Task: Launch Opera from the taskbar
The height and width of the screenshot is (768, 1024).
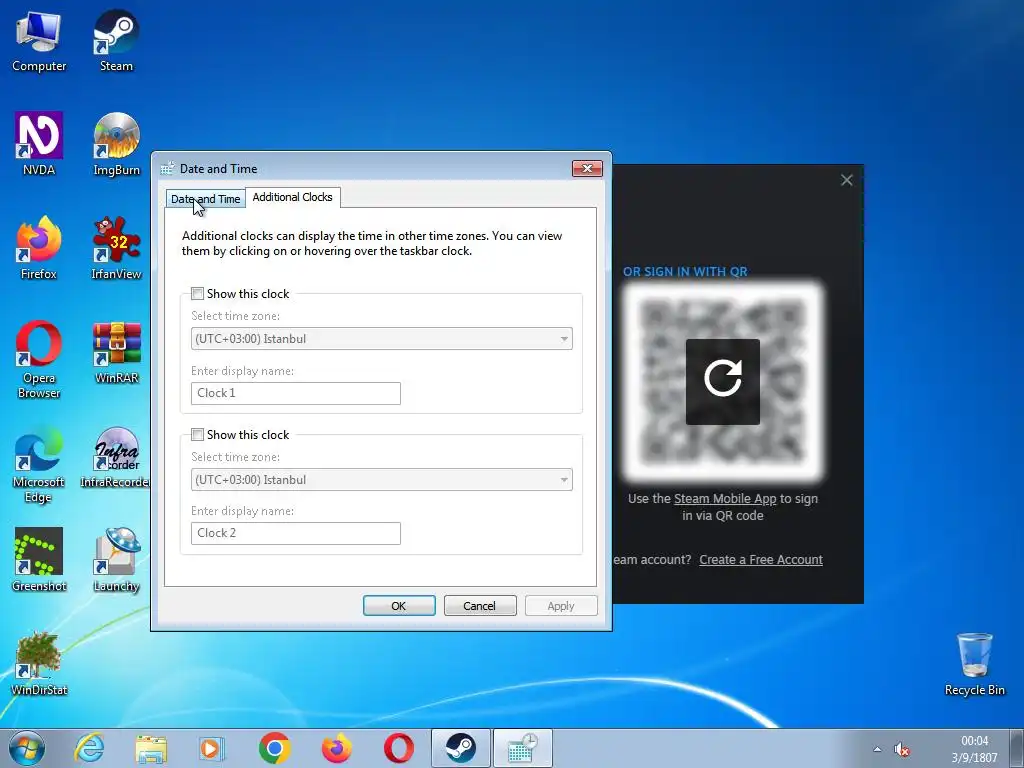Action: point(398,748)
